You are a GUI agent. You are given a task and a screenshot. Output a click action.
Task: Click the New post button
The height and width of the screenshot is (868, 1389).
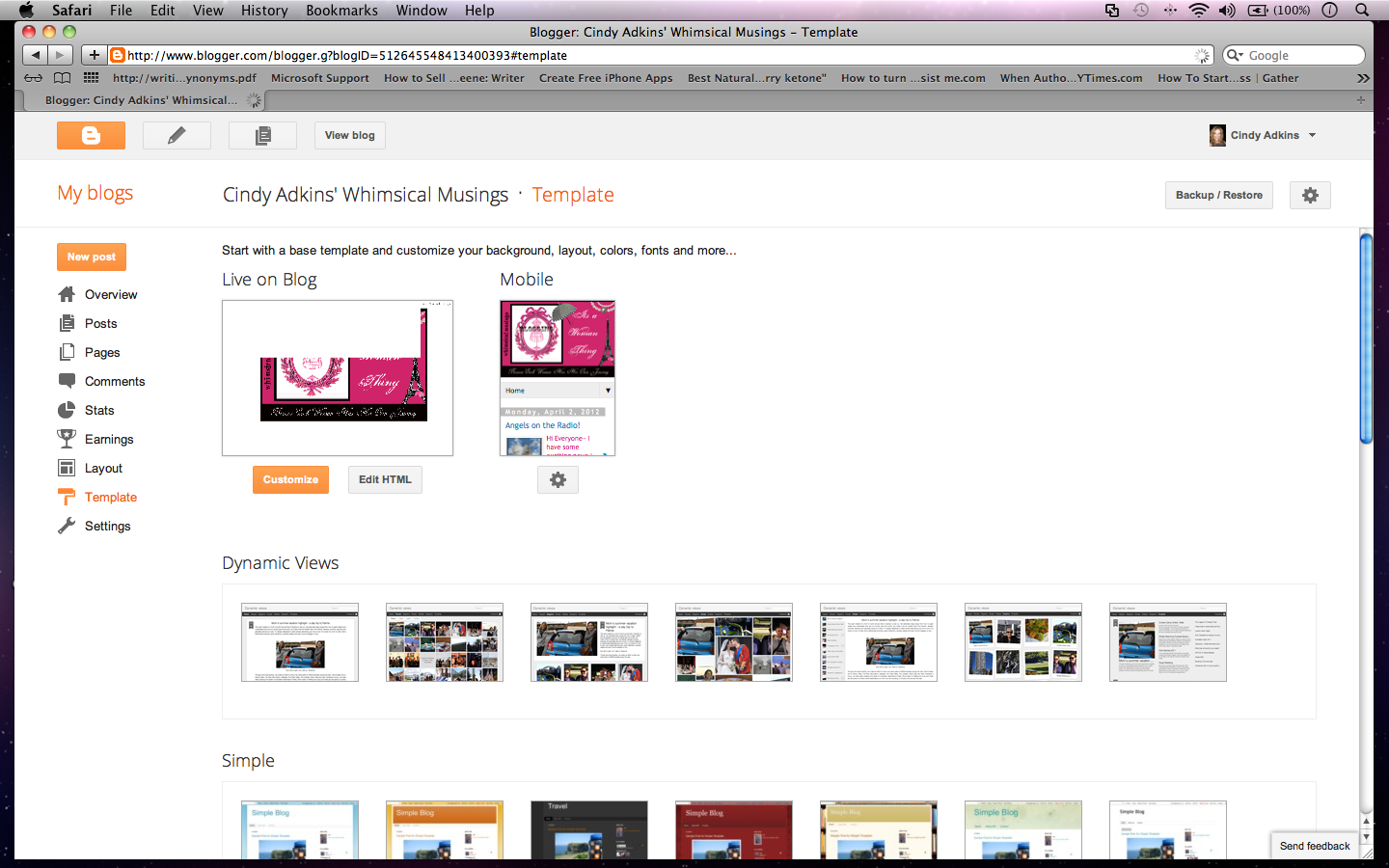click(92, 257)
